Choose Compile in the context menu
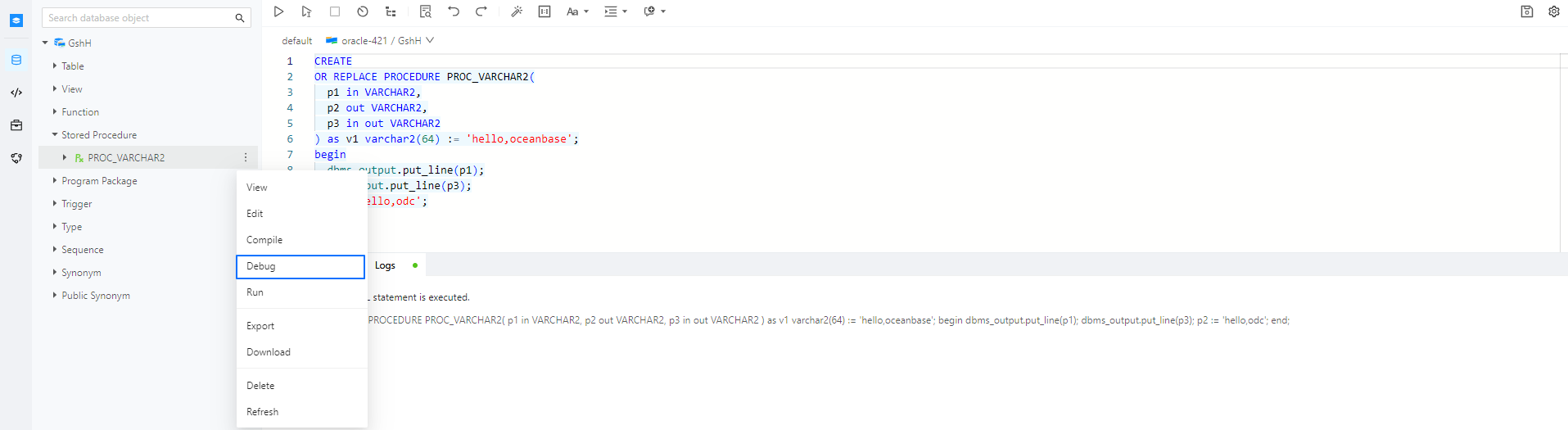This screenshot has height=430, width=1568. (264, 240)
